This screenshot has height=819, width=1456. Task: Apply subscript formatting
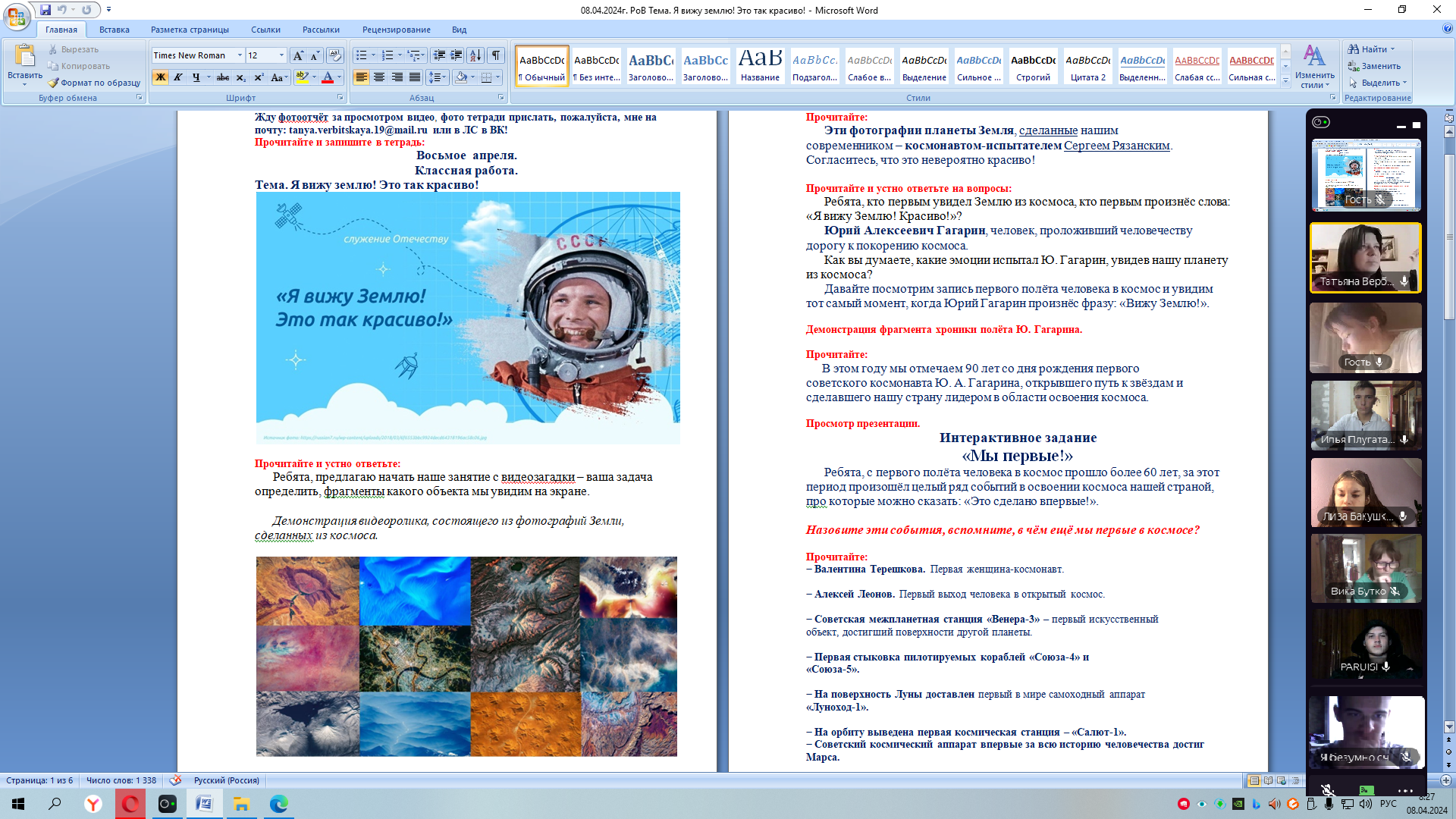[x=240, y=77]
